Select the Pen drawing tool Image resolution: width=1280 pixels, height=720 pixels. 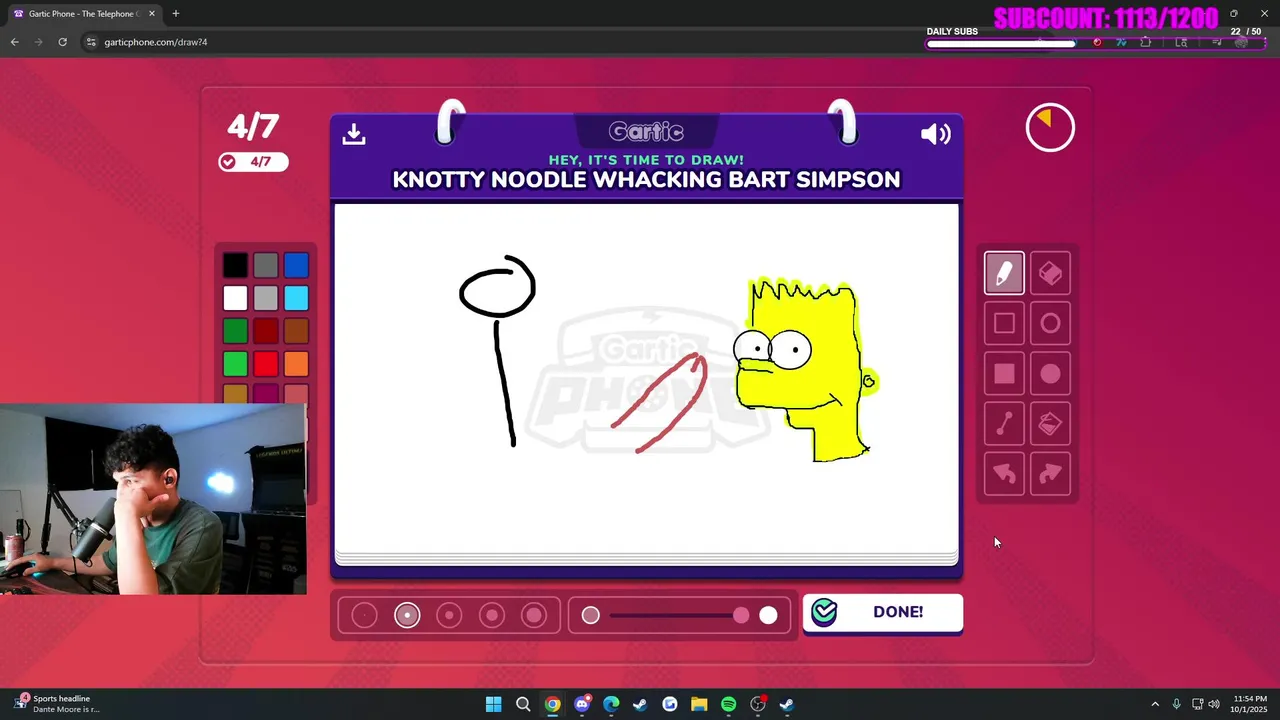(x=1004, y=273)
